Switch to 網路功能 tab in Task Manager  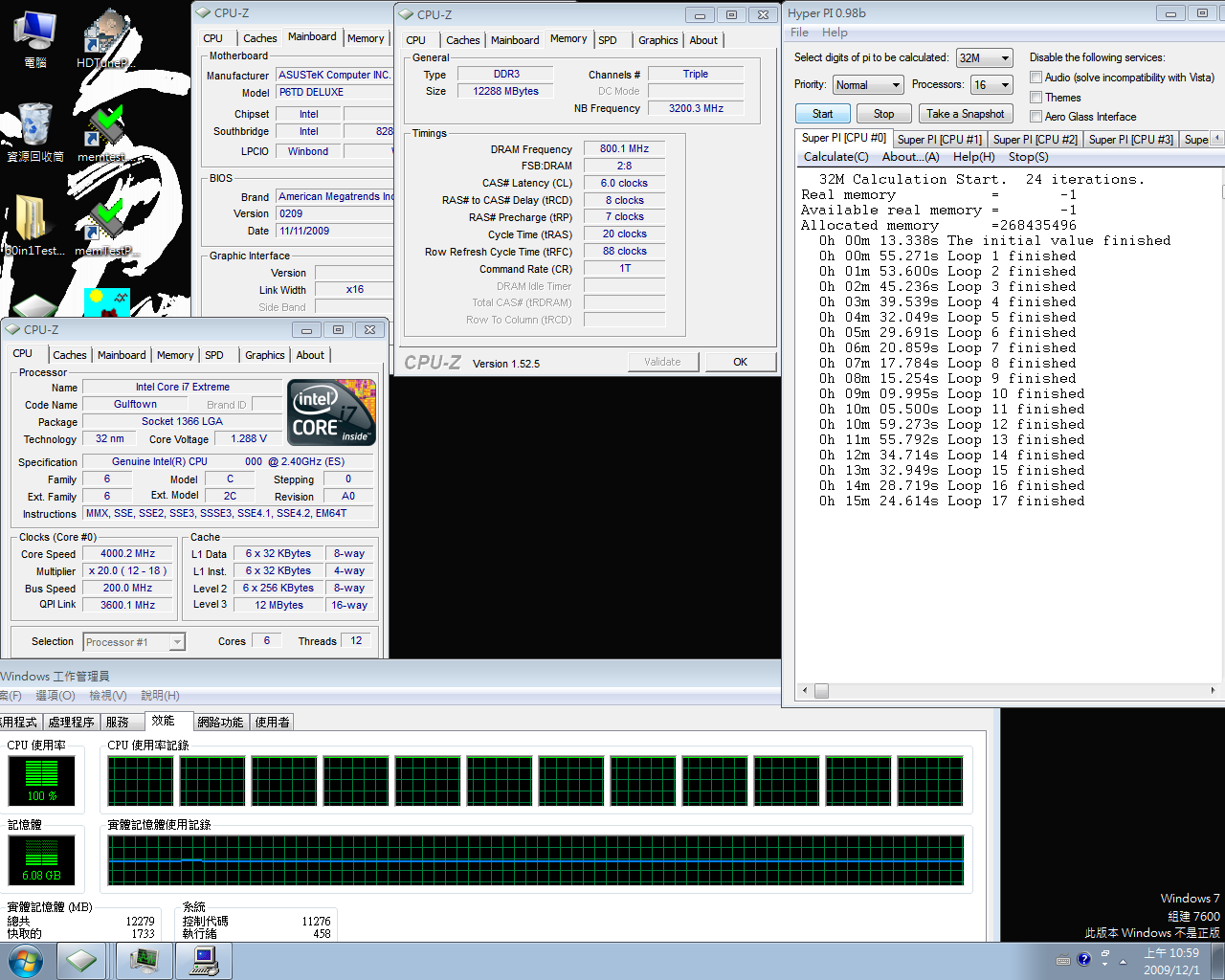pyautogui.click(x=220, y=723)
